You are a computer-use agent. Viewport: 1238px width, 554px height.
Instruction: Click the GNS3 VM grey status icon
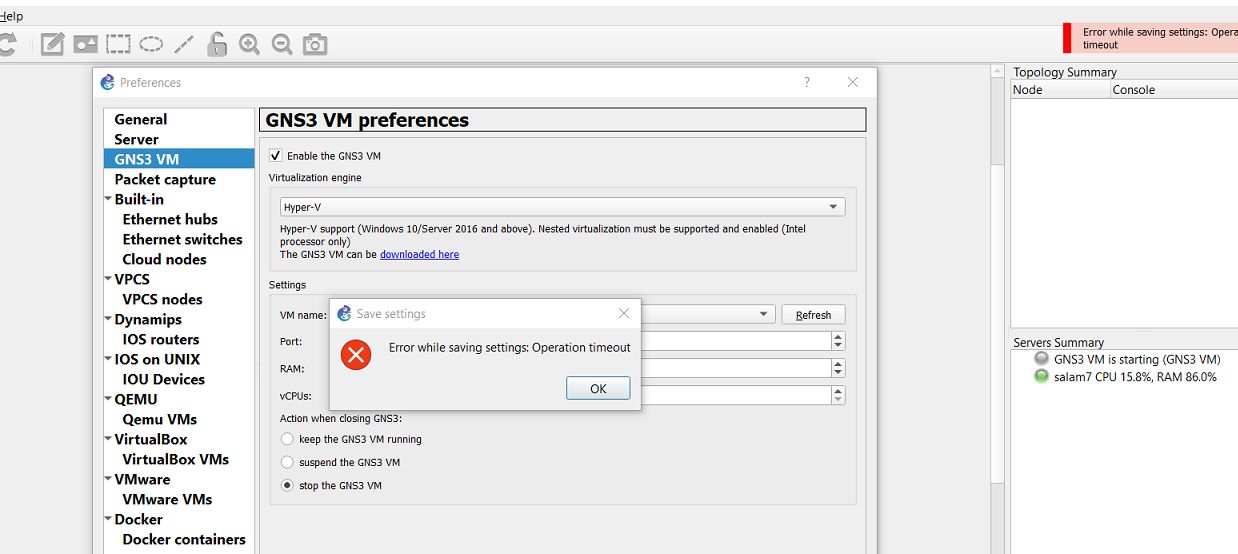[1041, 359]
